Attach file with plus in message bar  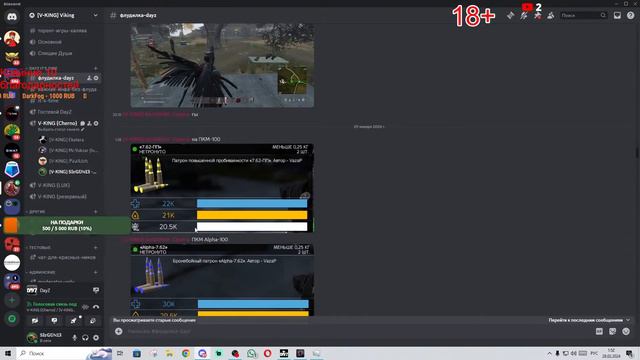[118, 331]
